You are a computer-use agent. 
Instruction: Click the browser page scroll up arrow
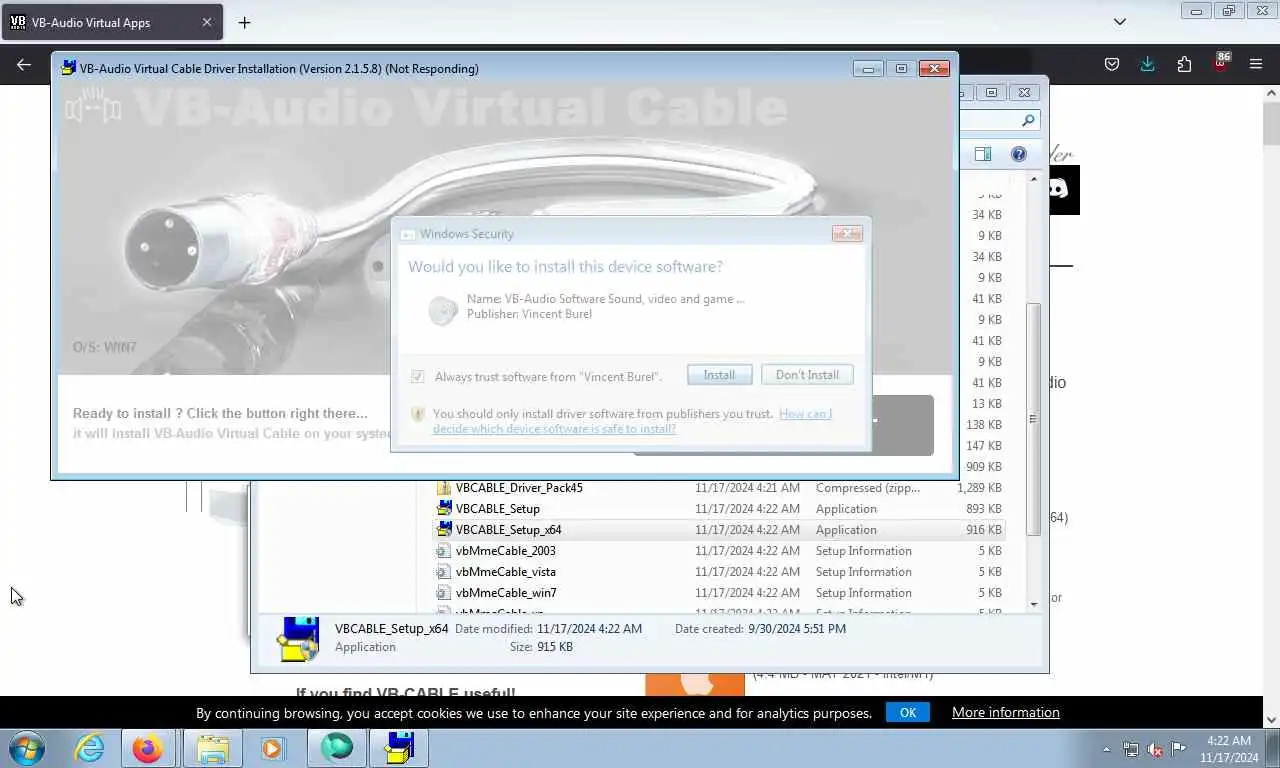(x=1272, y=93)
